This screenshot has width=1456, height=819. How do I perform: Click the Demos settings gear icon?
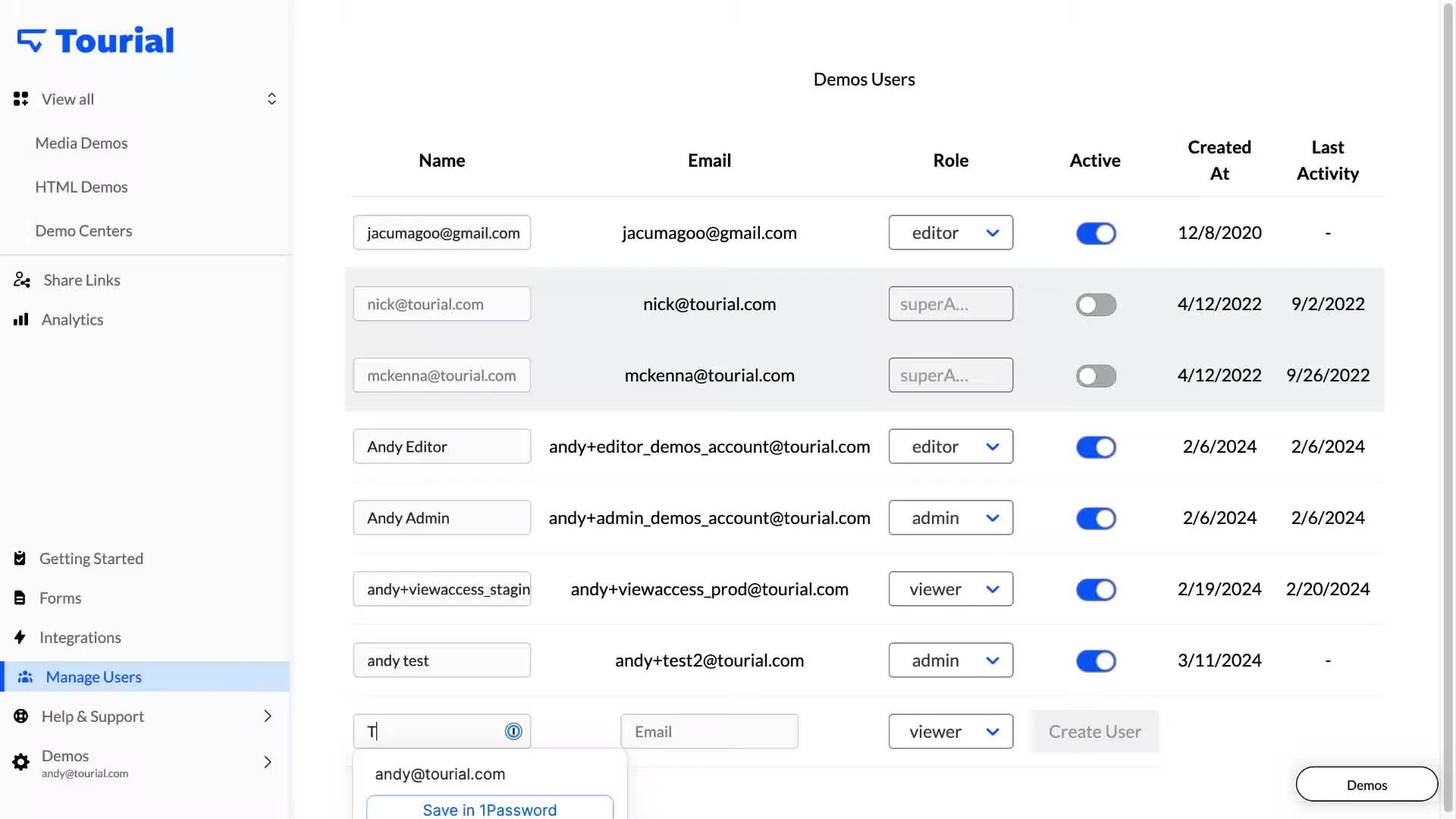(21, 762)
